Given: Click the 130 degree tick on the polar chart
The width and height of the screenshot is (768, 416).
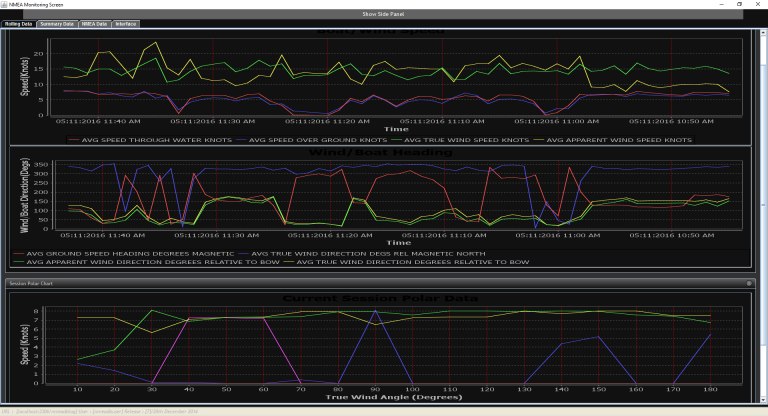Looking at the screenshot, I should [524, 389].
